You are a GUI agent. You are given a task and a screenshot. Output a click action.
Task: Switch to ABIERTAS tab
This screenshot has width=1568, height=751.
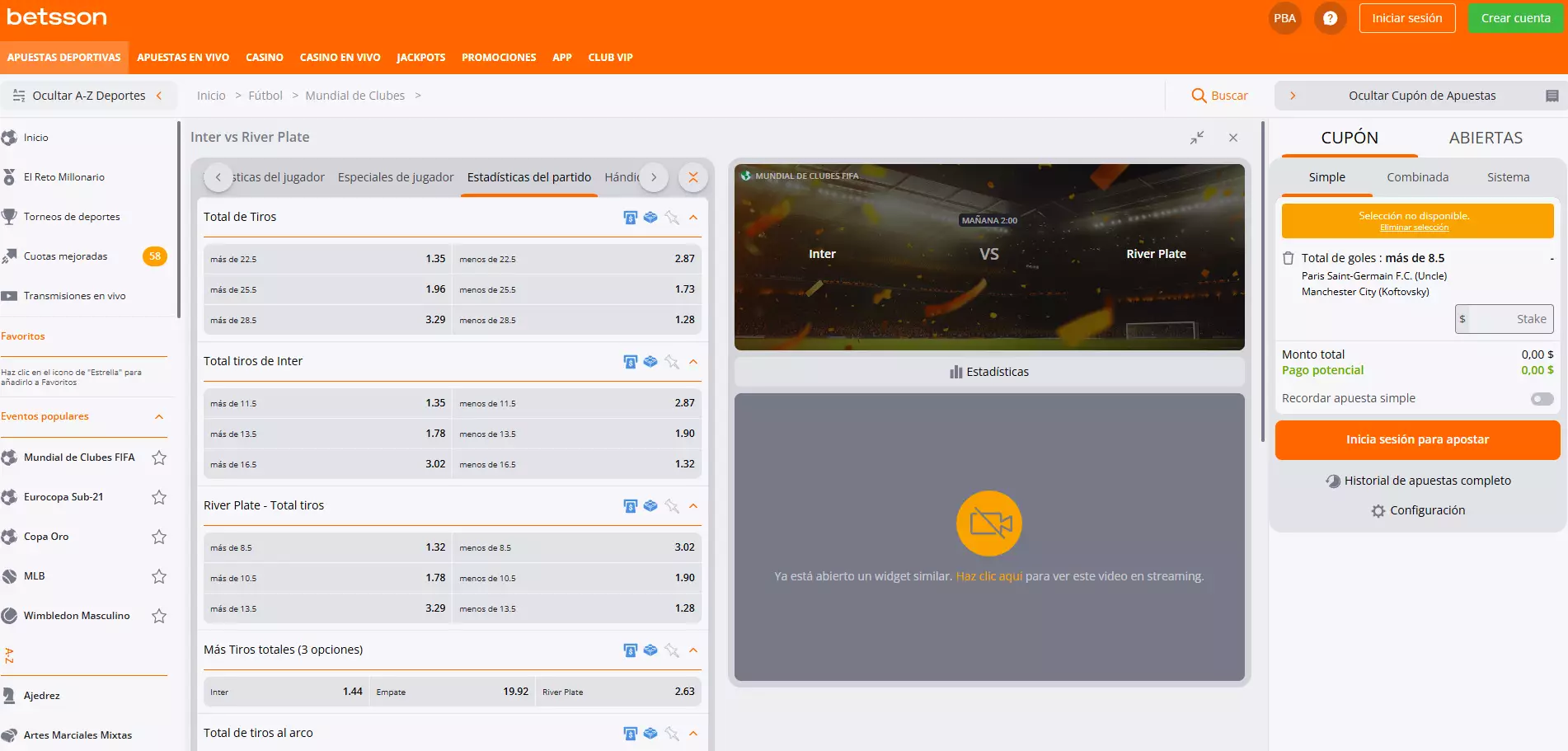pyautogui.click(x=1486, y=138)
